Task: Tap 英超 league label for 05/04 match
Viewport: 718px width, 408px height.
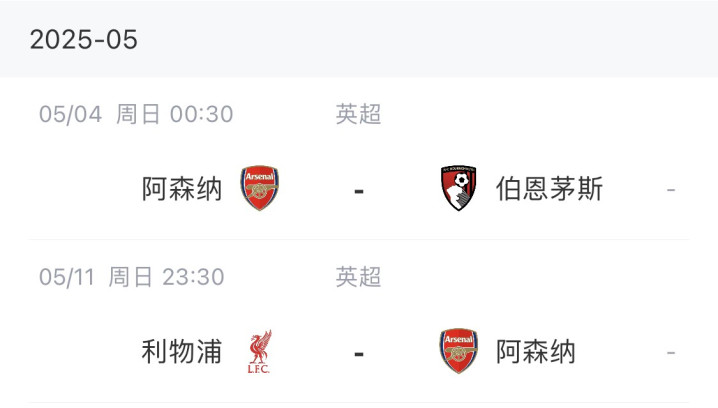Action: [x=358, y=114]
